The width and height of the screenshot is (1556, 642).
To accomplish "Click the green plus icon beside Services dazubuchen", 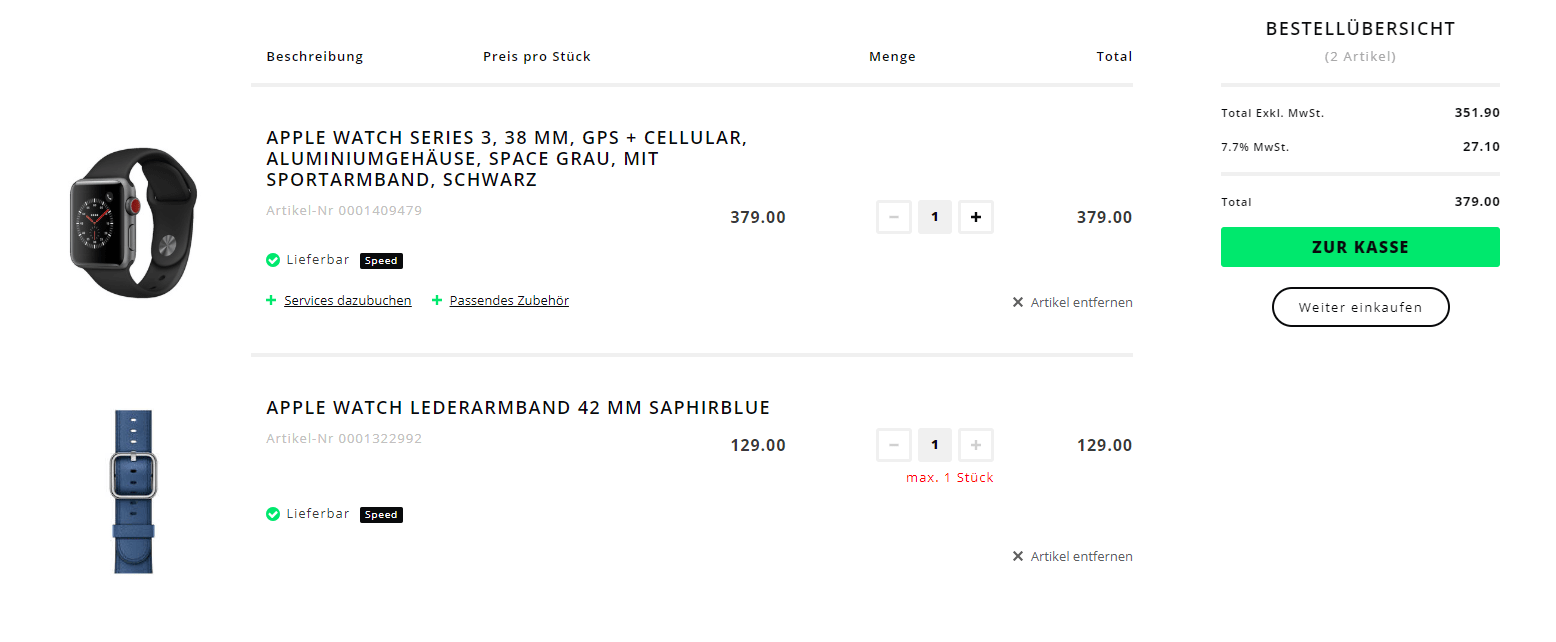I will coord(271,300).
